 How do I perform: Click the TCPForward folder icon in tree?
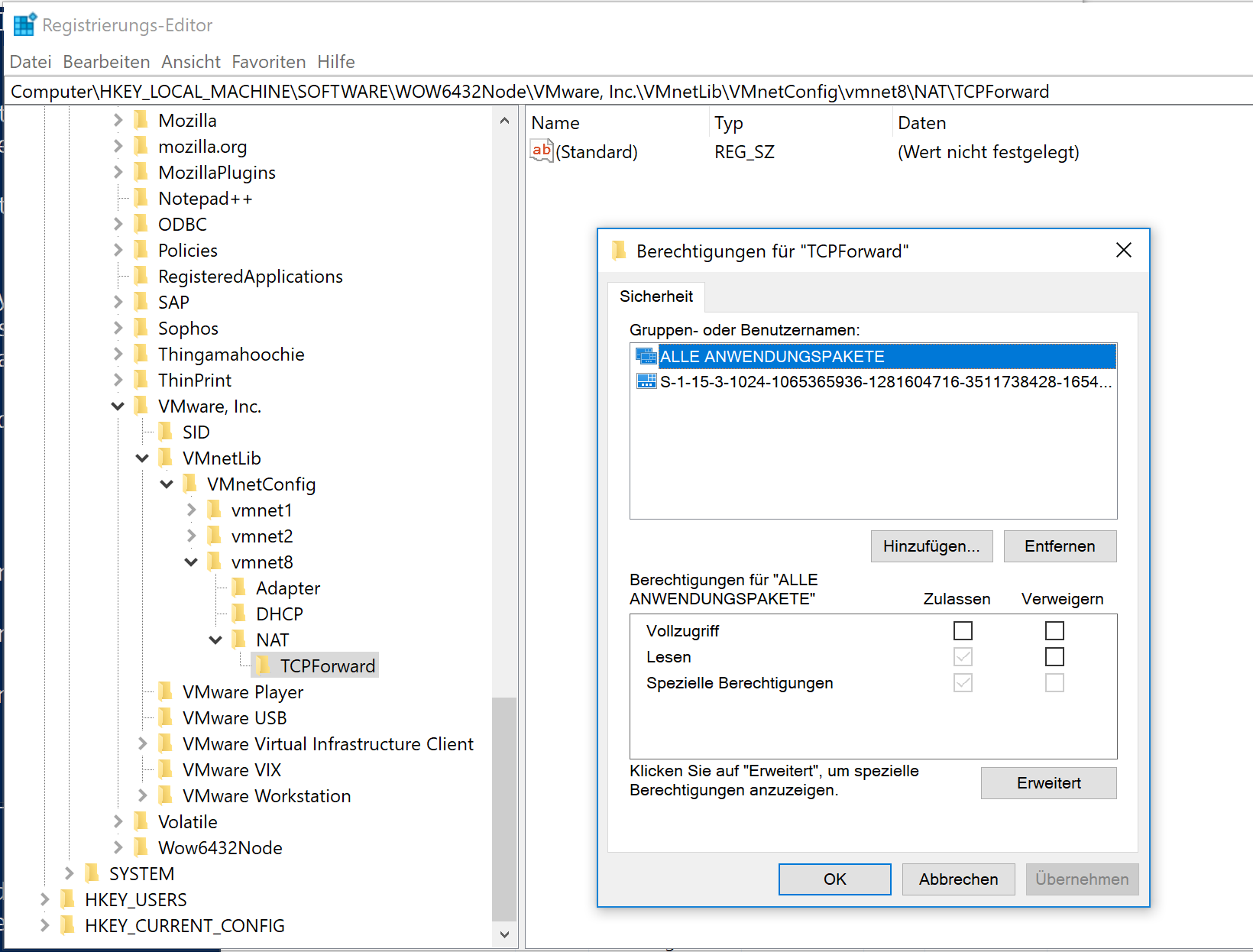pos(263,666)
